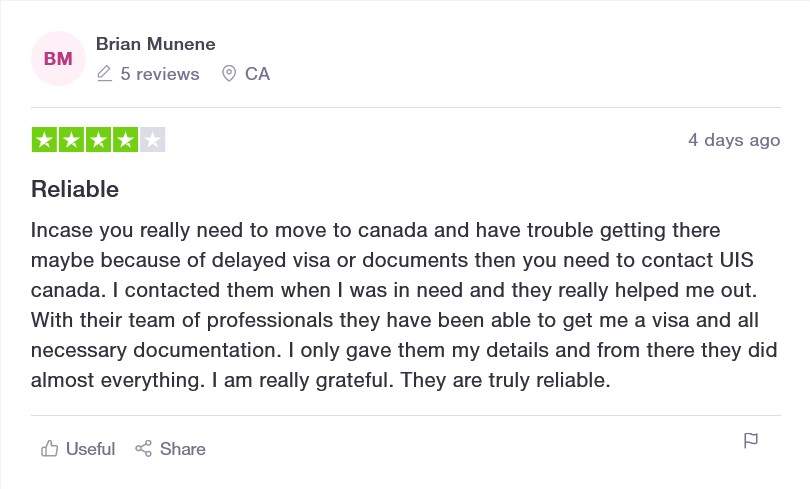Viewport: 810px width, 489px height.
Task: Click the share network icon
Action: pos(144,448)
